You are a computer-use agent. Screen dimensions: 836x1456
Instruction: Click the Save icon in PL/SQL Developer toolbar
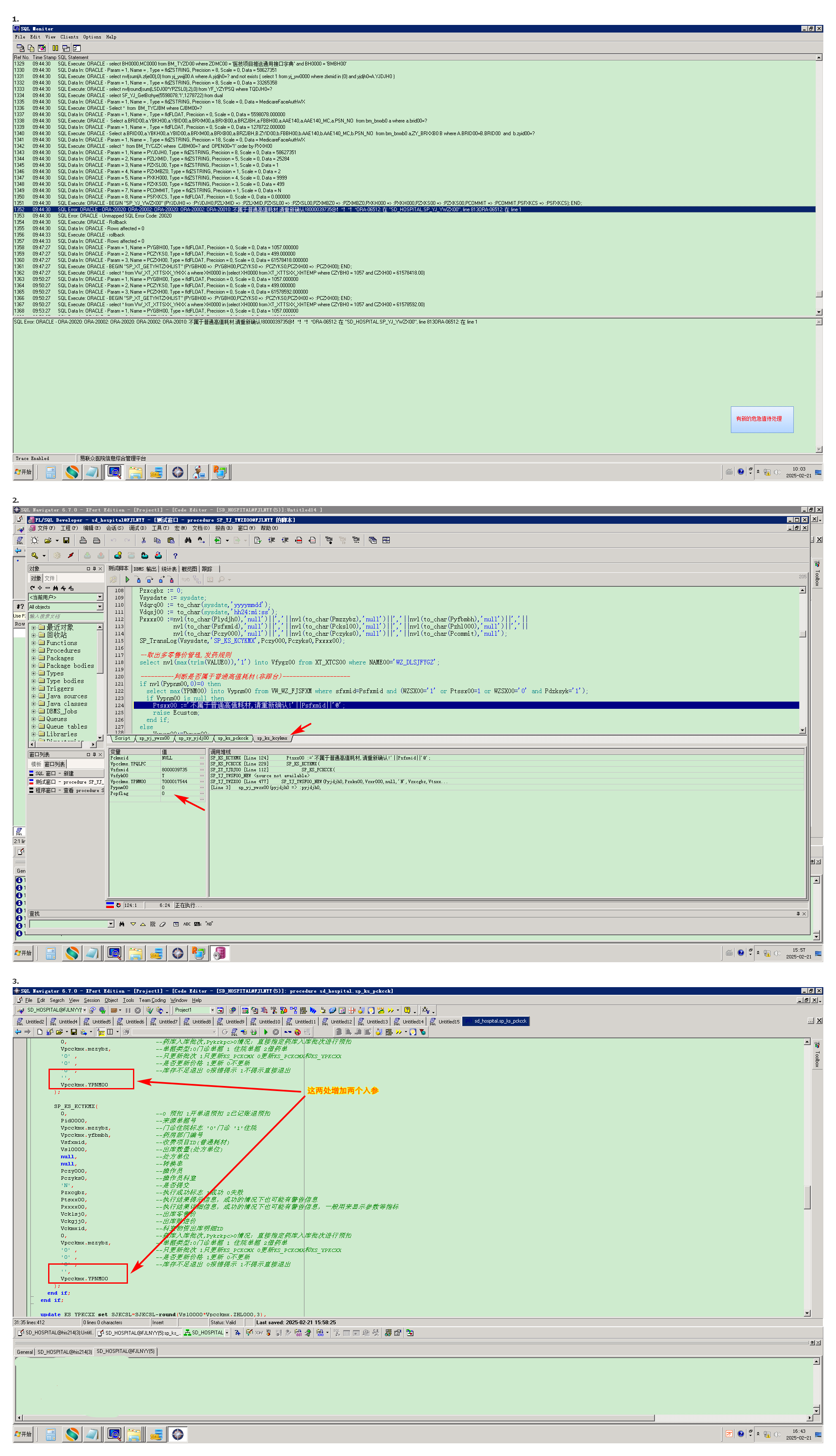coord(66,540)
